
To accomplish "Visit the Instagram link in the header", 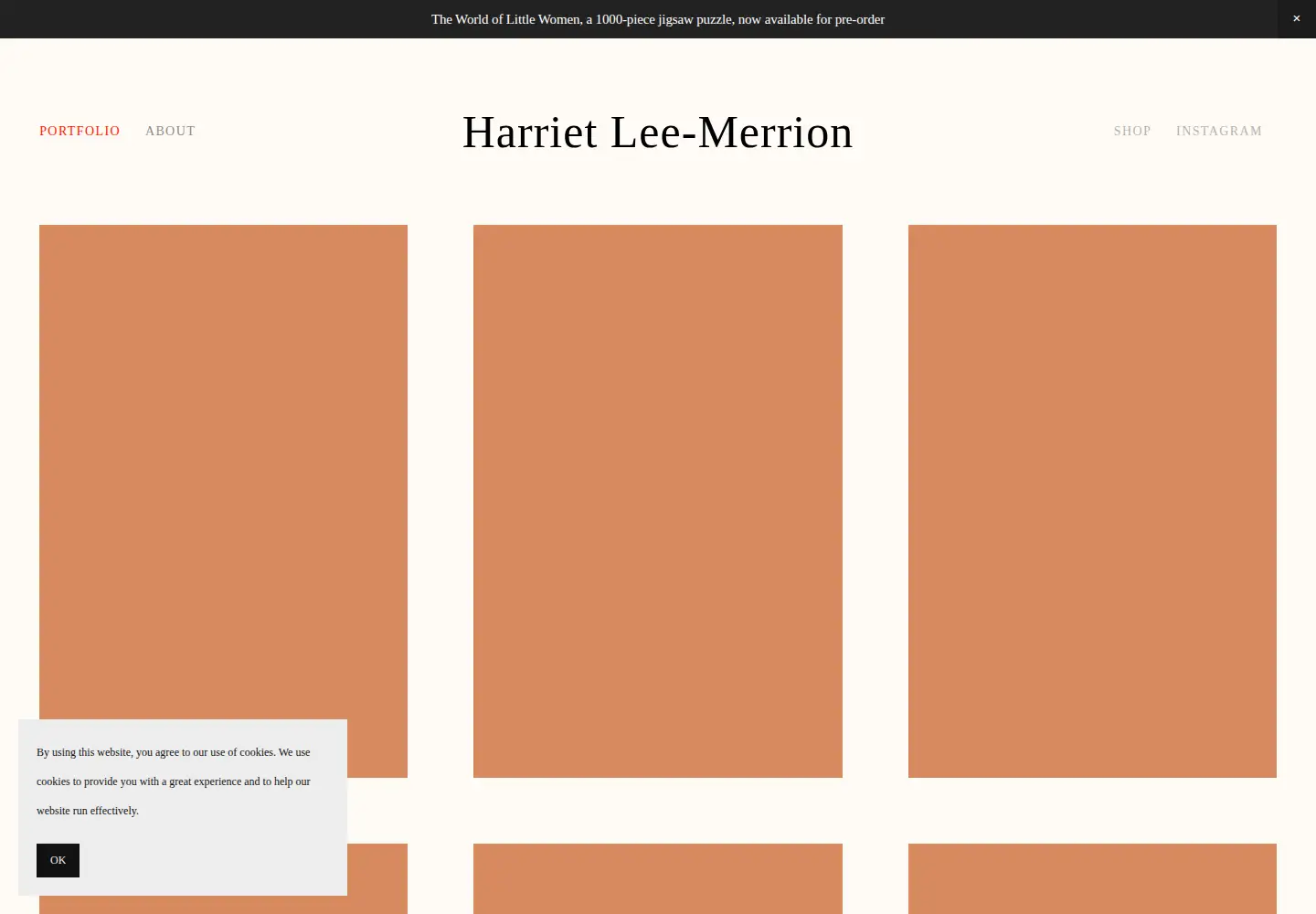I will pyautogui.click(x=1219, y=131).
